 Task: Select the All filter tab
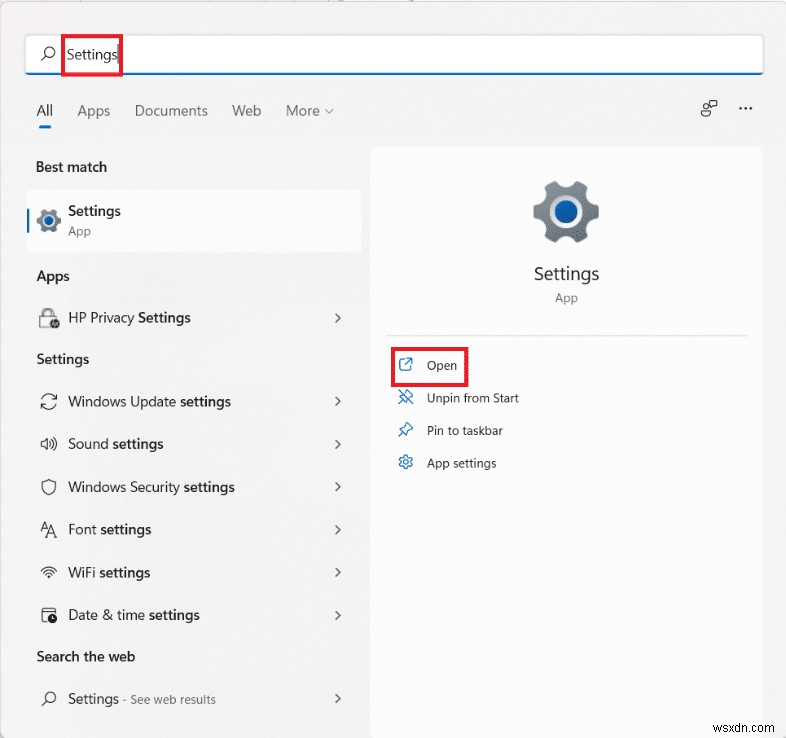(45, 111)
